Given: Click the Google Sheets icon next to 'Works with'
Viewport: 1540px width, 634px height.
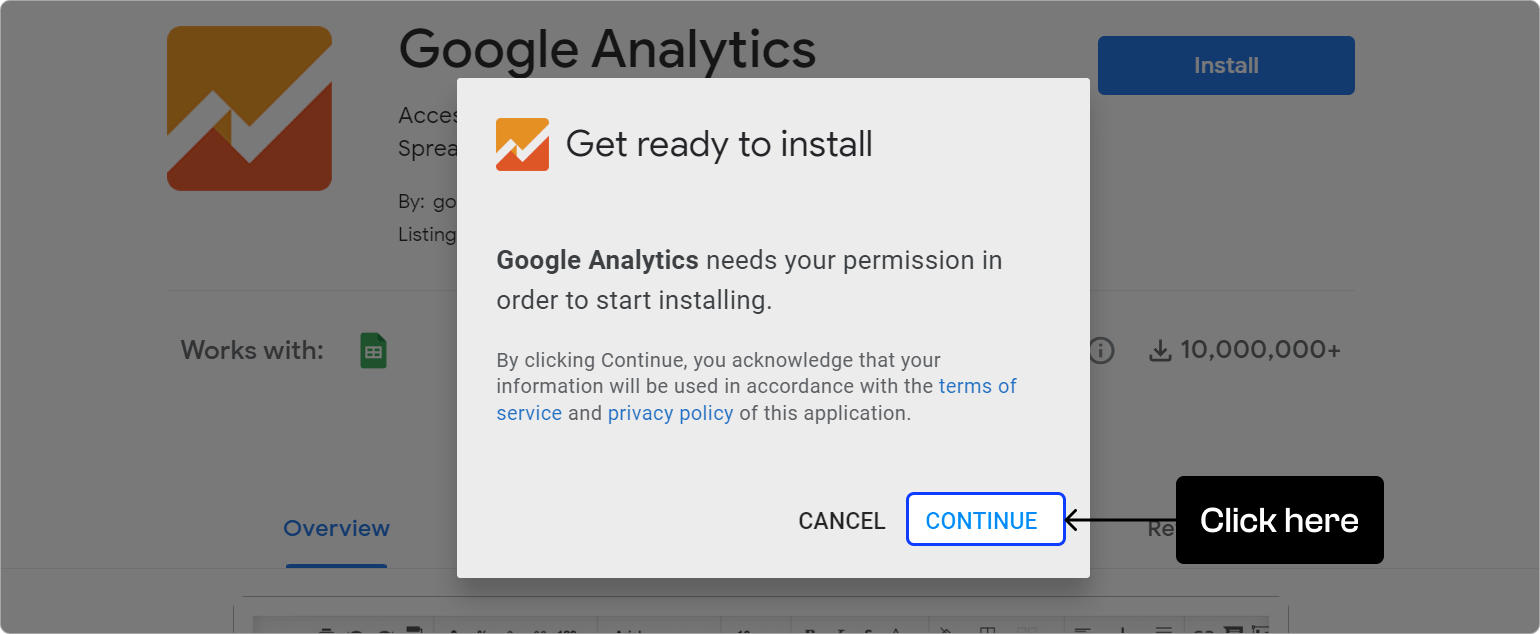Looking at the screenshot, I should pyautogui.click(x=375, y=350).
